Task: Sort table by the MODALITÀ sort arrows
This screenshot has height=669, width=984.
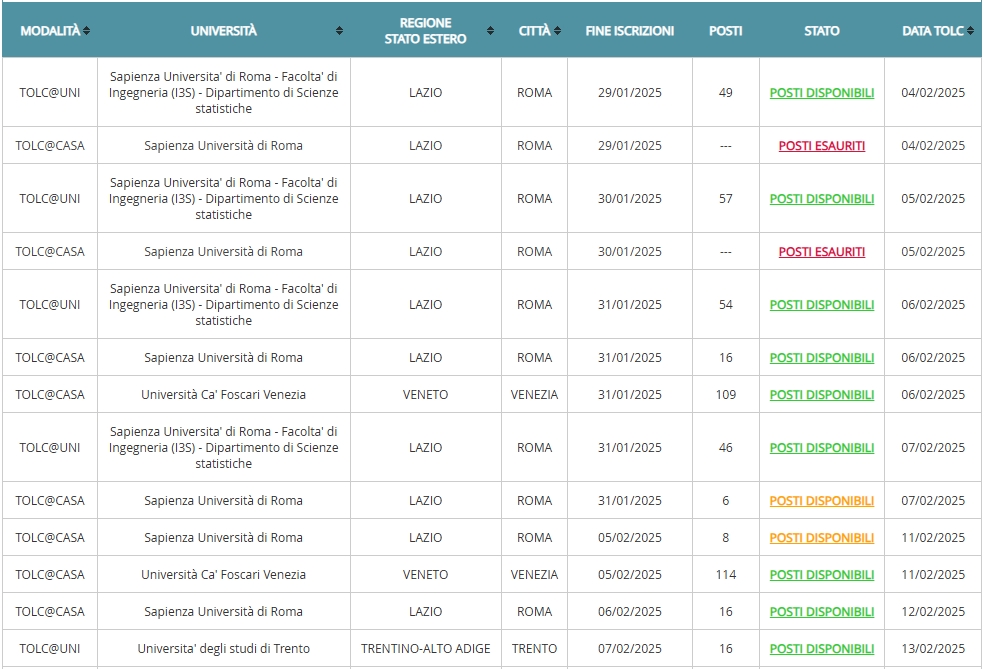Action: click(87, 31)
